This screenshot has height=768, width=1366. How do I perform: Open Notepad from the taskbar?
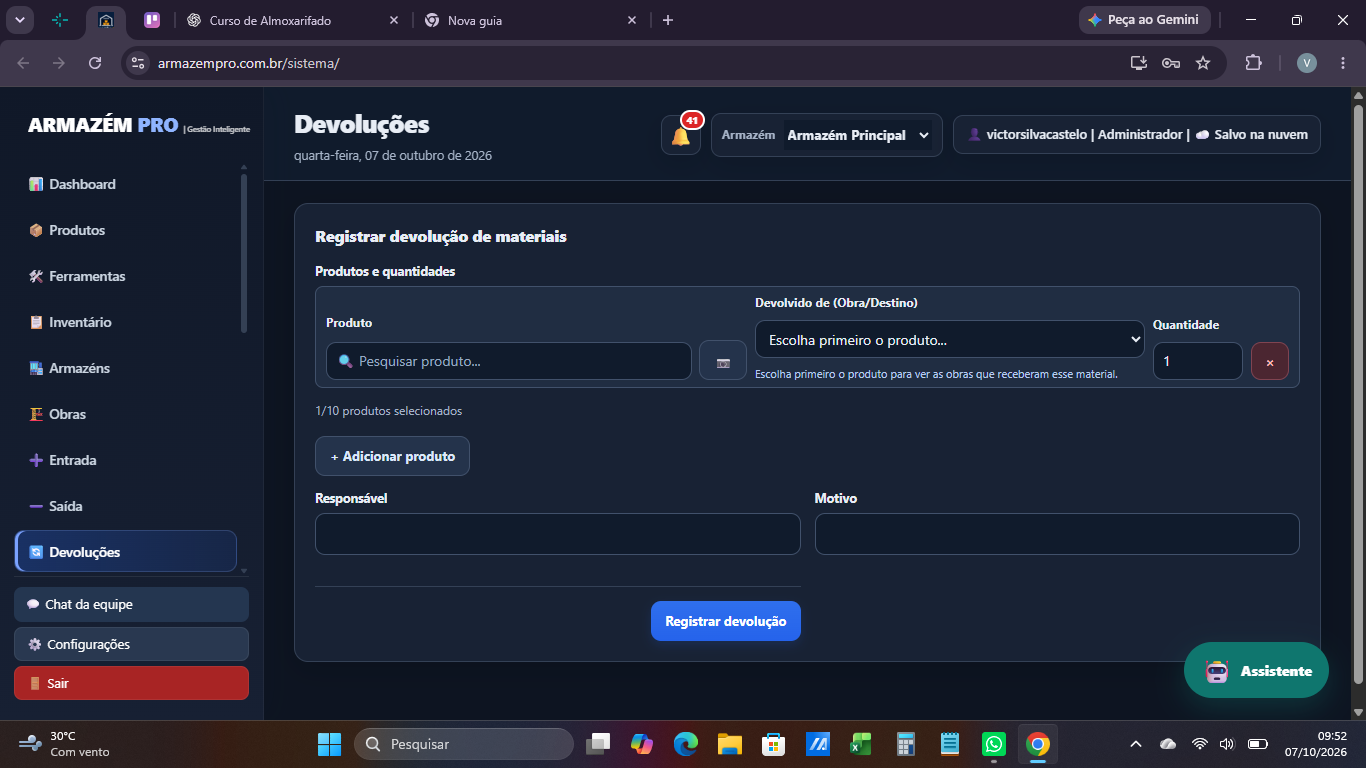tap(950, 744)
